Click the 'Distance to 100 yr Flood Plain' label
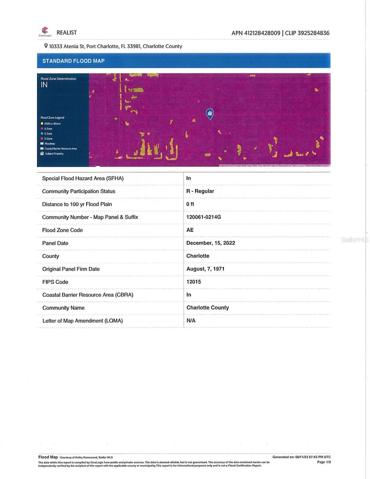Viewport: 370px width, 479px height. (77, 204)
